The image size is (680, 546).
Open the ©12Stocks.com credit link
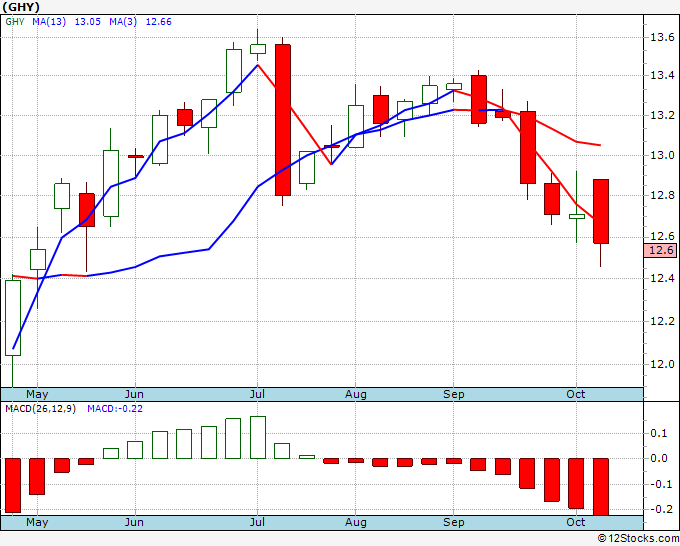pos(638,538)
